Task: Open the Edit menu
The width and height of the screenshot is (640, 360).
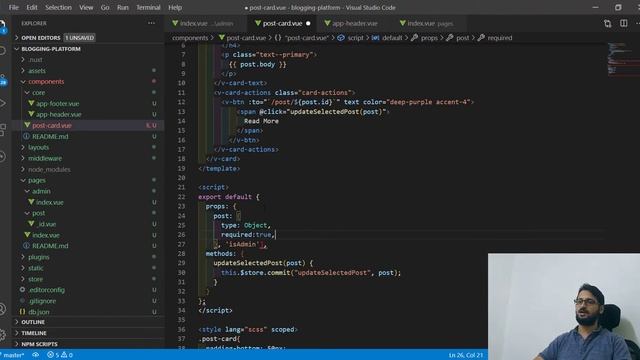Action: pos(31,7)
